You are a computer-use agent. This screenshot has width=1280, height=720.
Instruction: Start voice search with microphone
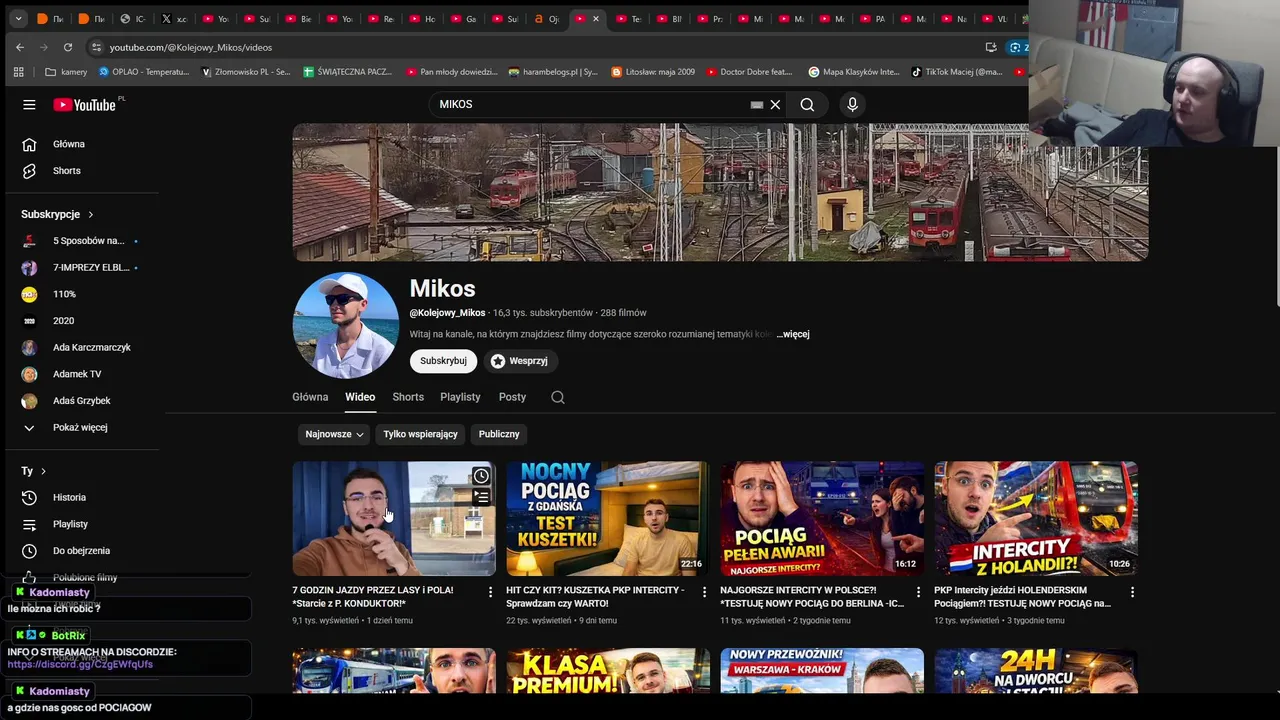point(852,105)
